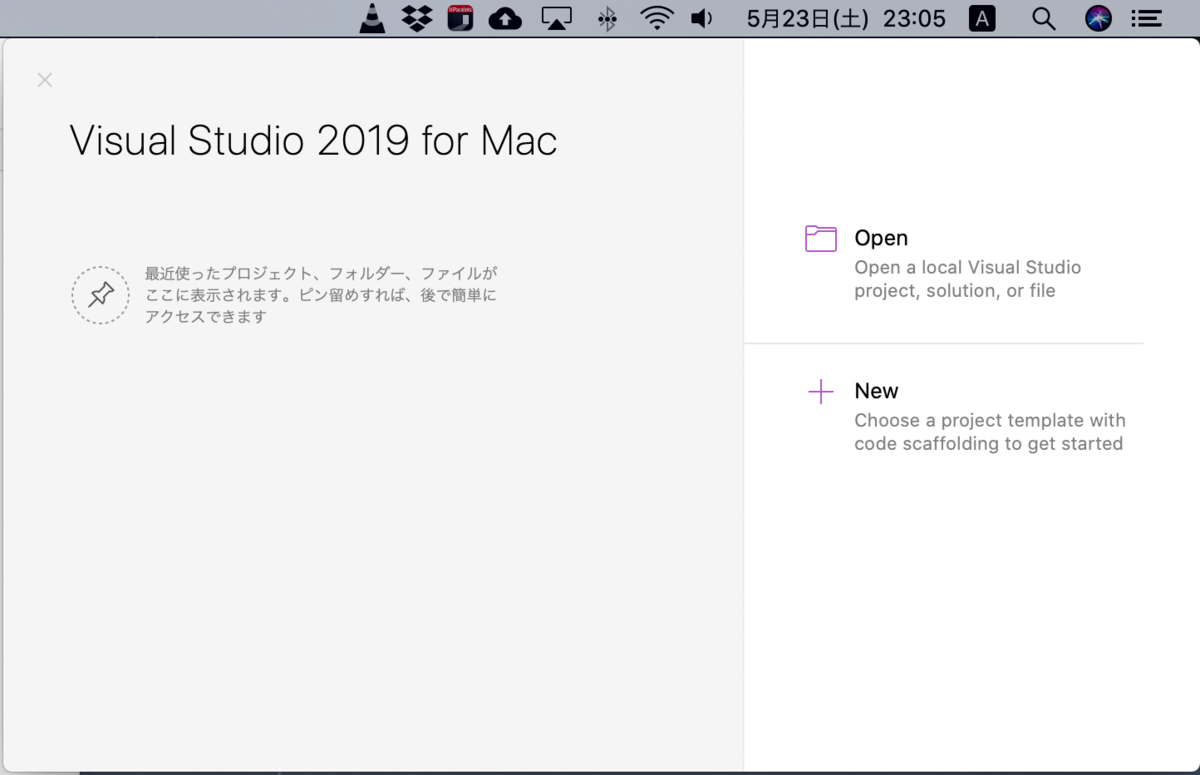Click the date and time clock

coord(846,18)
